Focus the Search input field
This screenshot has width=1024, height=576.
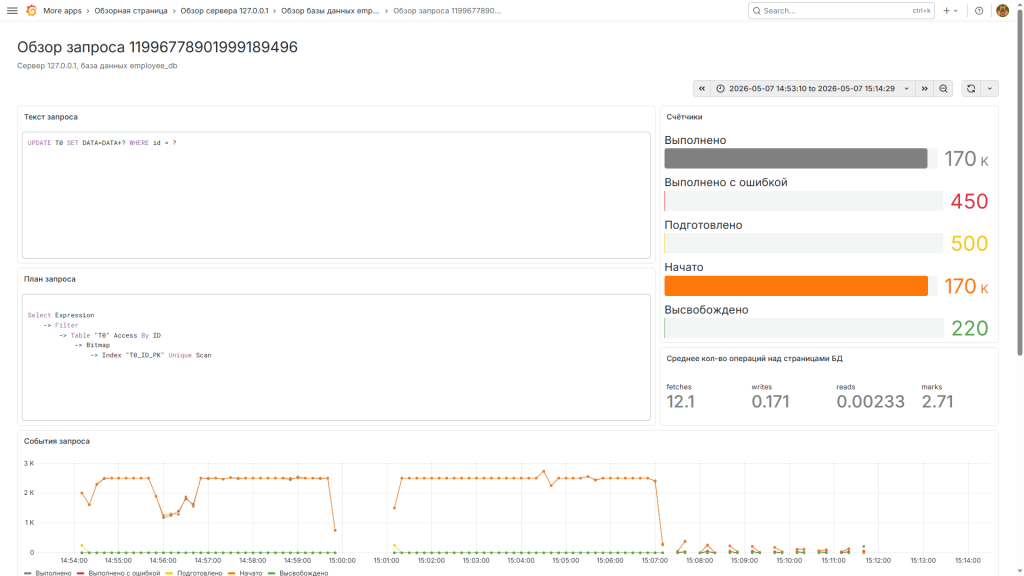[x=841, y=10]
